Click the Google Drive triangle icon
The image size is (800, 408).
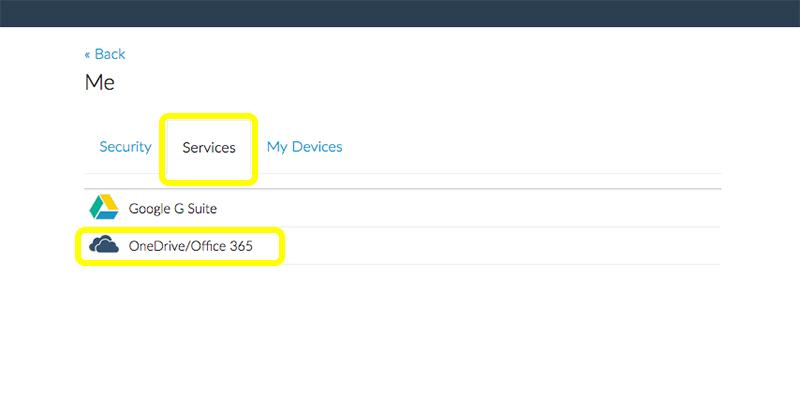pos(104,207)
